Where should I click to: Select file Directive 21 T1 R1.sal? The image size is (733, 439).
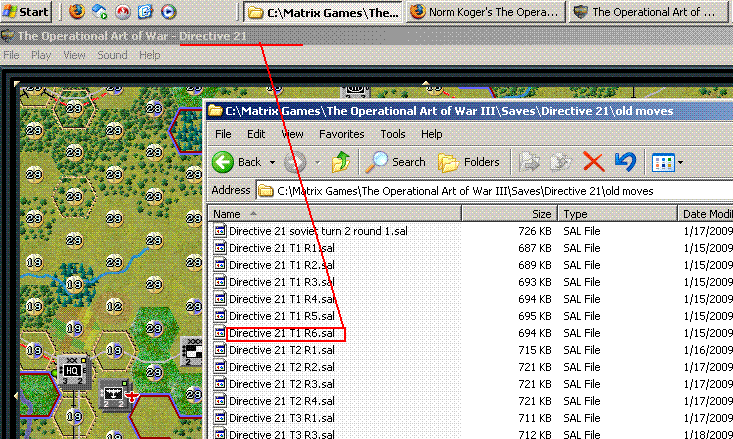(281, 248)
